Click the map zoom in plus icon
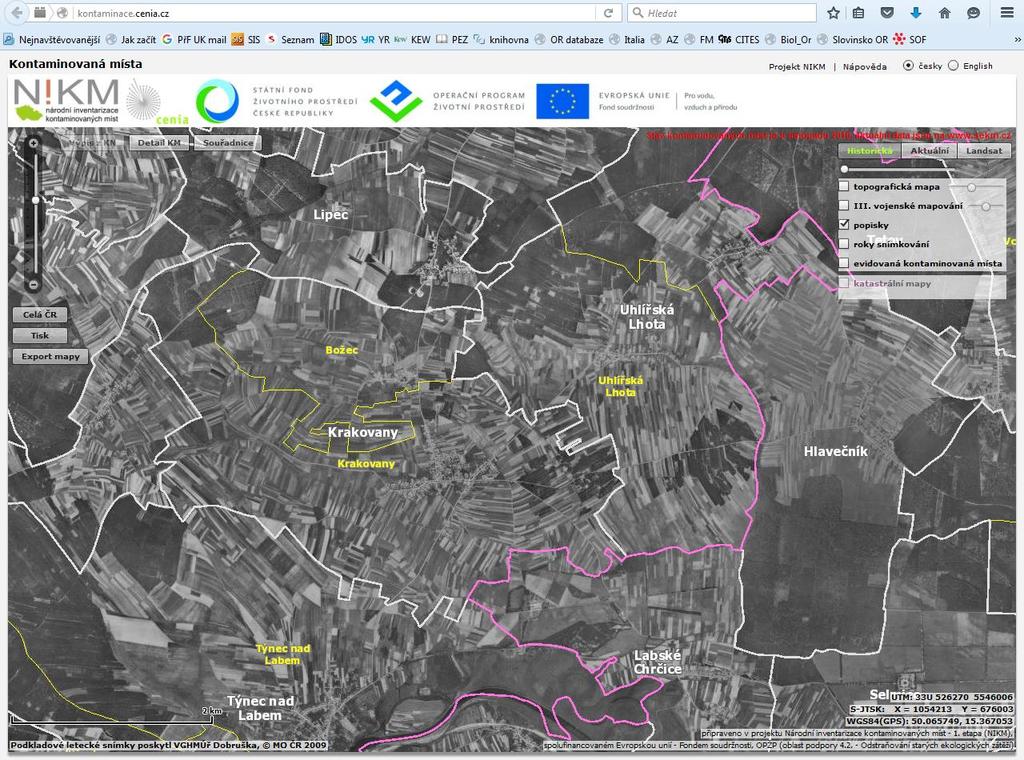The width and height of the screenshot is (1024, 760). 33,143
